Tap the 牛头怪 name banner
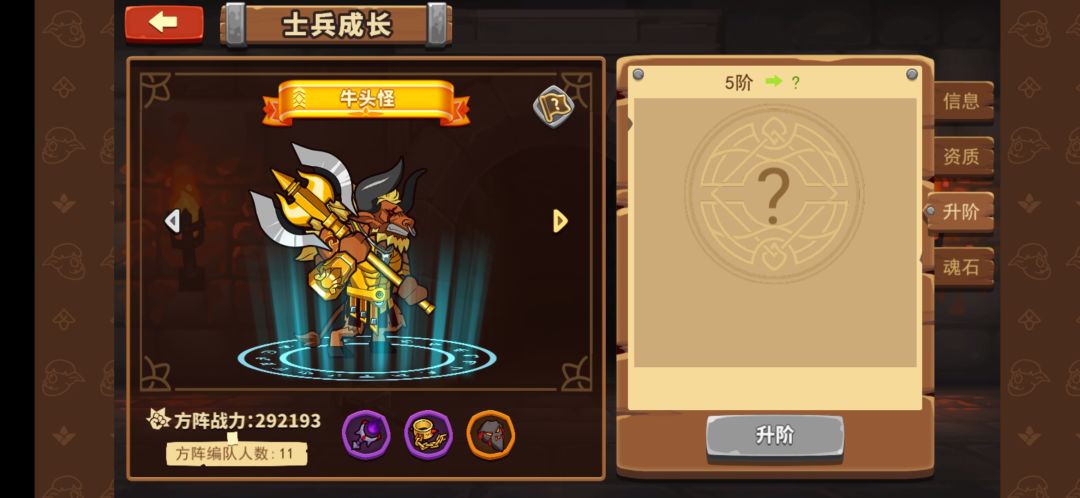 (366, 101)
